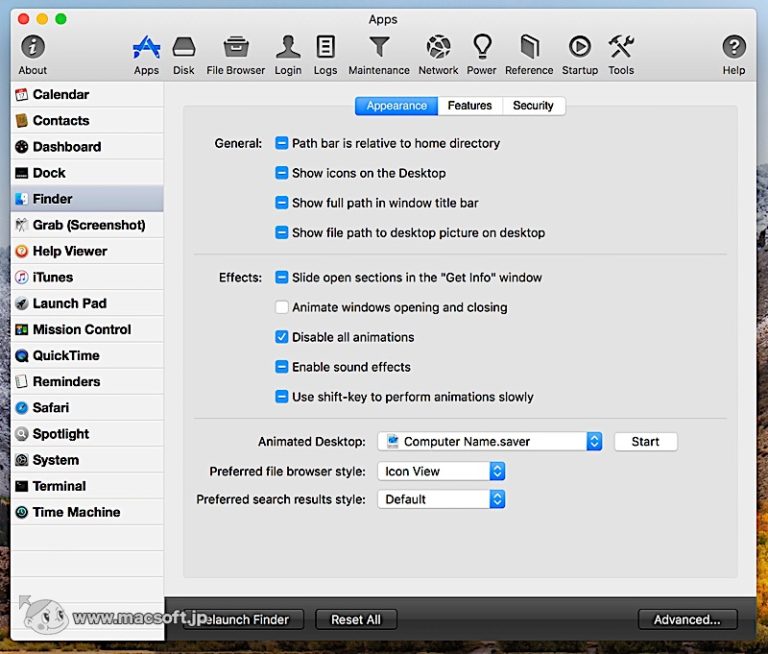The image size is (768, 654).
Task: Switch to the Appearance tab
Action: [x=396, y=106]
